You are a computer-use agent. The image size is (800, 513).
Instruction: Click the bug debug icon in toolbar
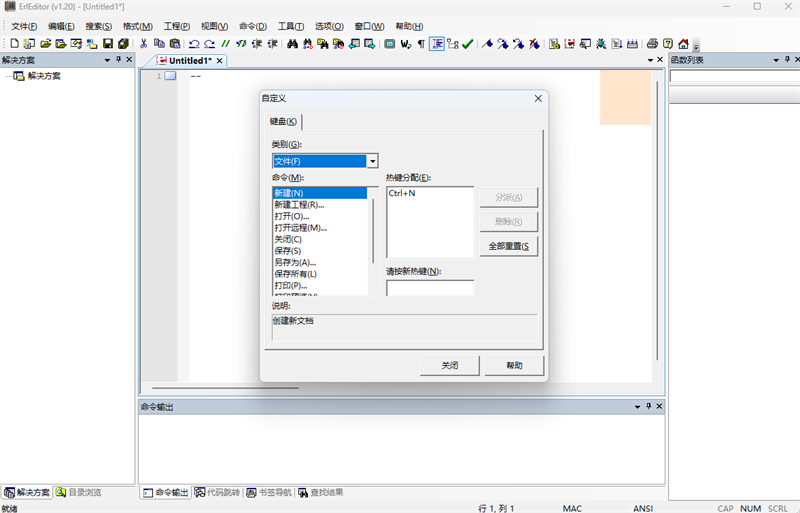[x=601, y=44]
